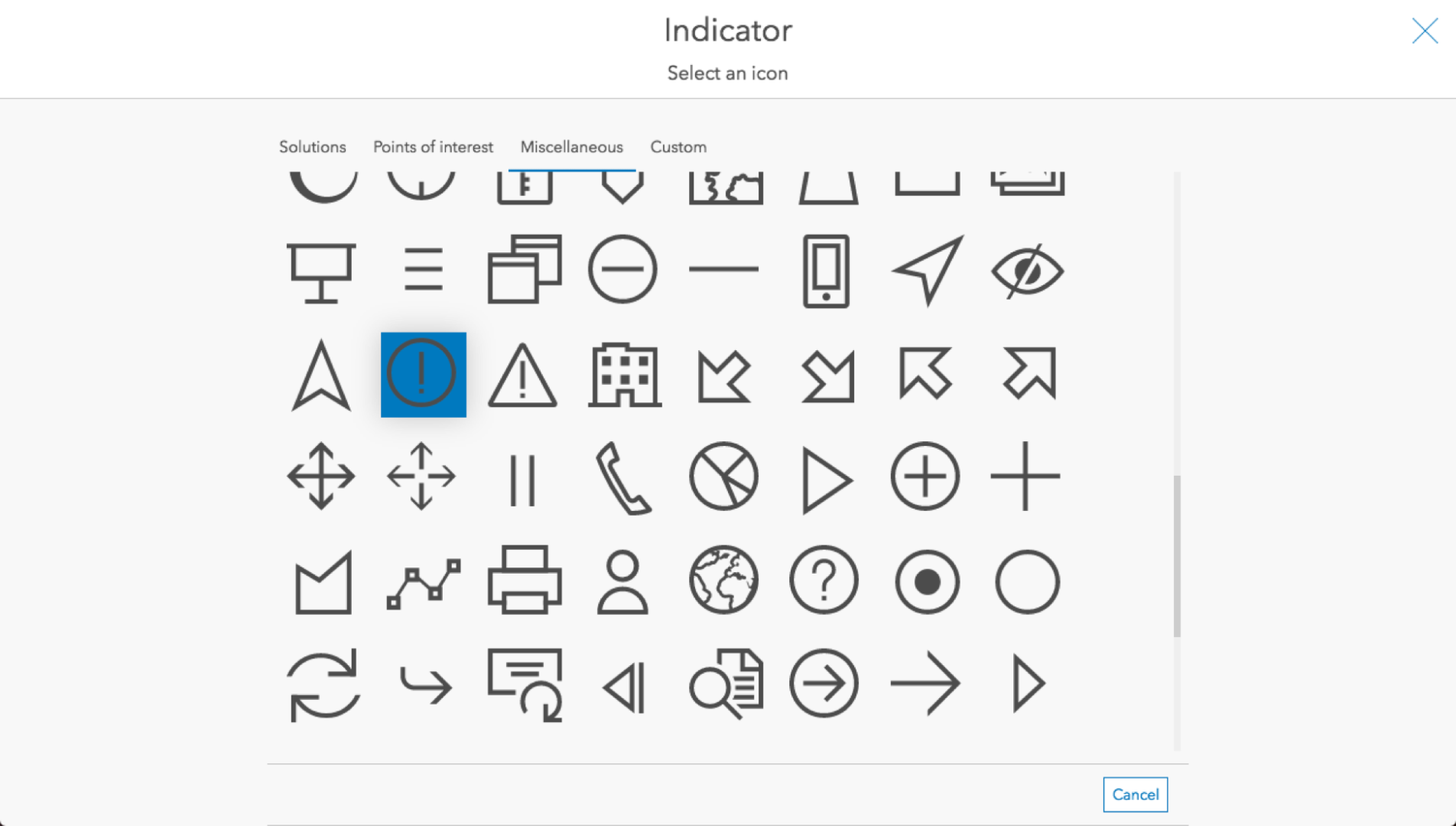Select the four-way pan arrows with open center

pos(421,476)
